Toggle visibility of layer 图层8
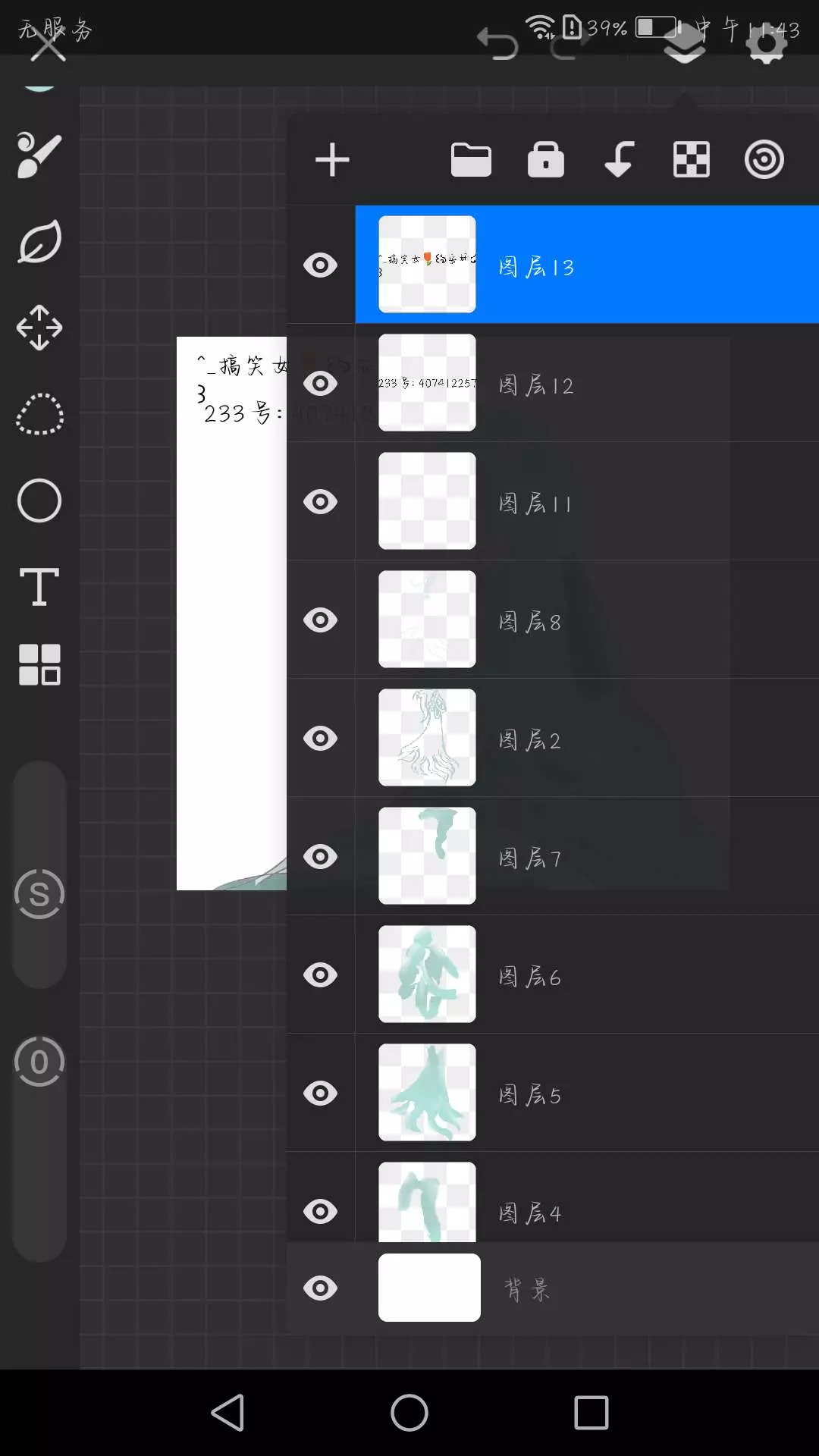 pos(320,620)
